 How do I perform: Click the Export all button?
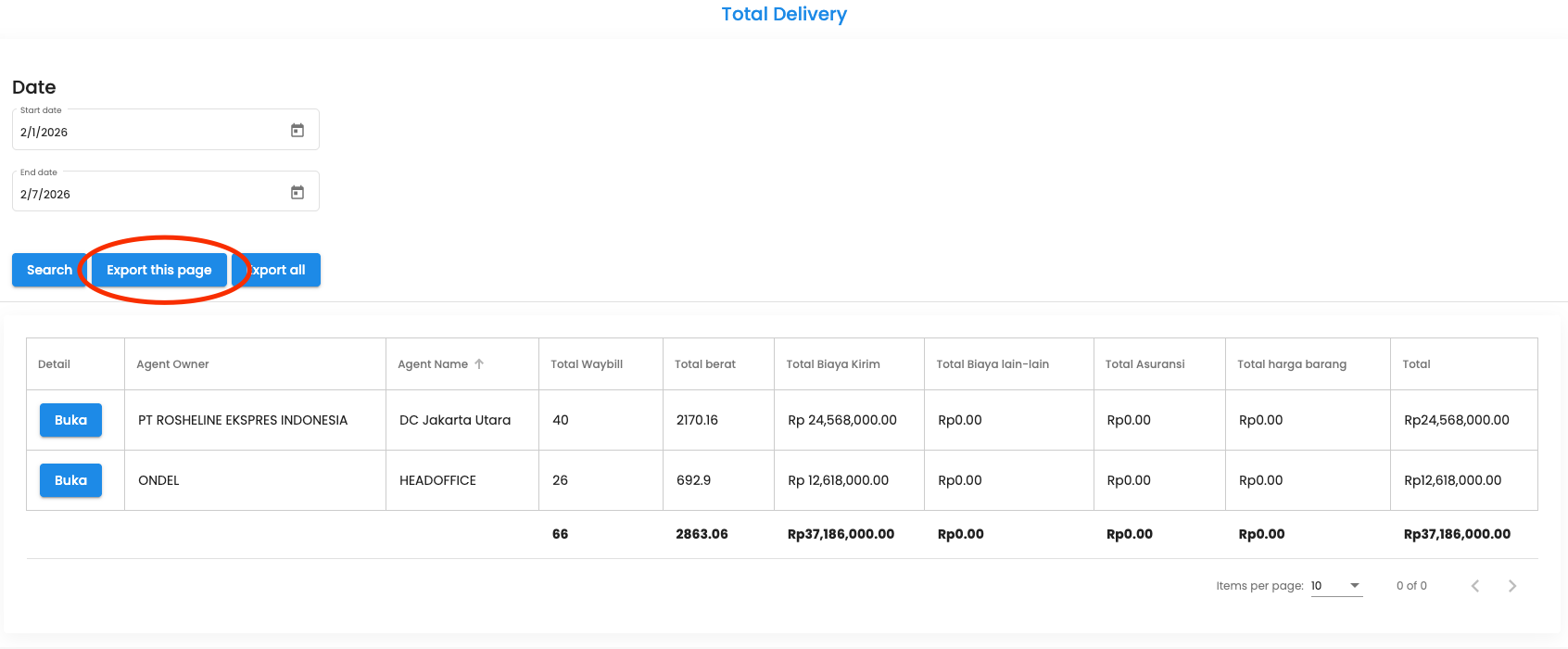(283, 270)
